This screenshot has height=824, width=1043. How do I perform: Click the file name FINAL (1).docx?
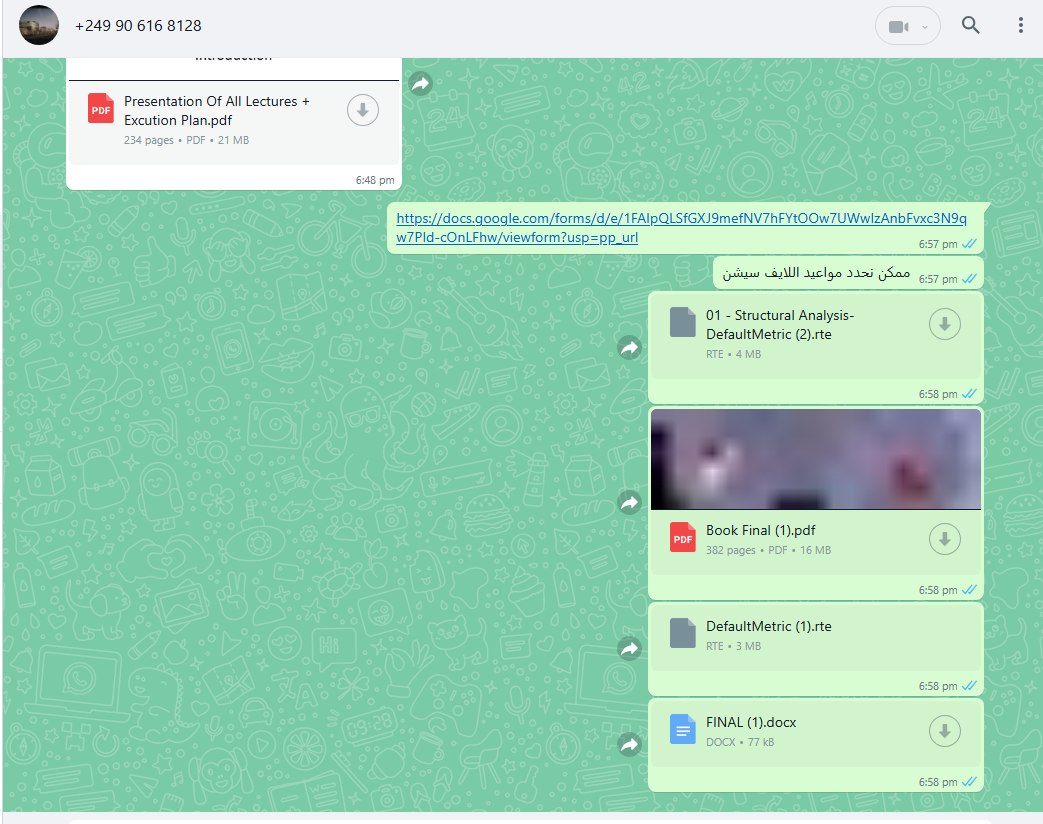coord(751,722)
